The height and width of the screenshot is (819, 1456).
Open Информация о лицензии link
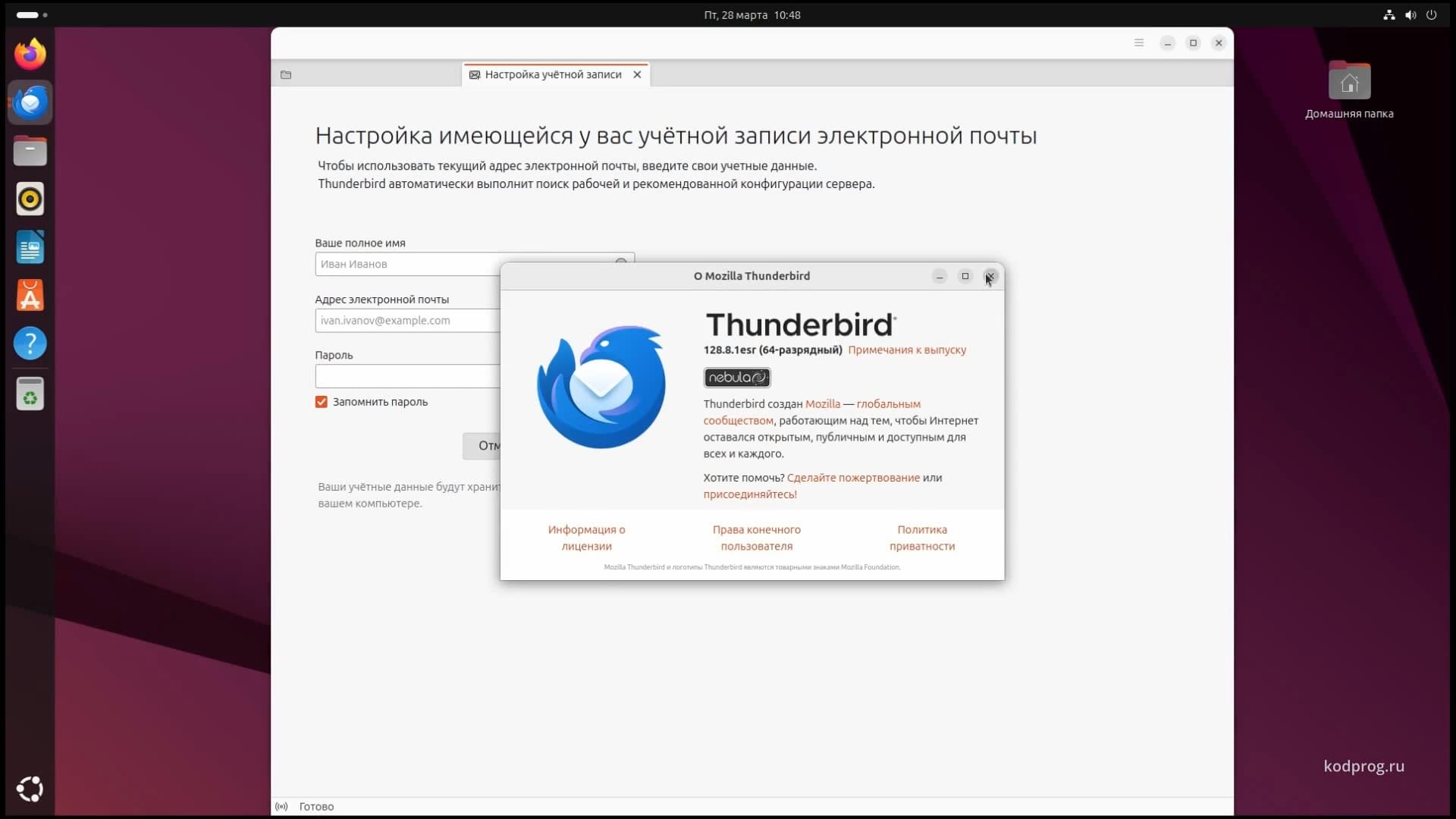pyautogui.click(x=587, y=538)
